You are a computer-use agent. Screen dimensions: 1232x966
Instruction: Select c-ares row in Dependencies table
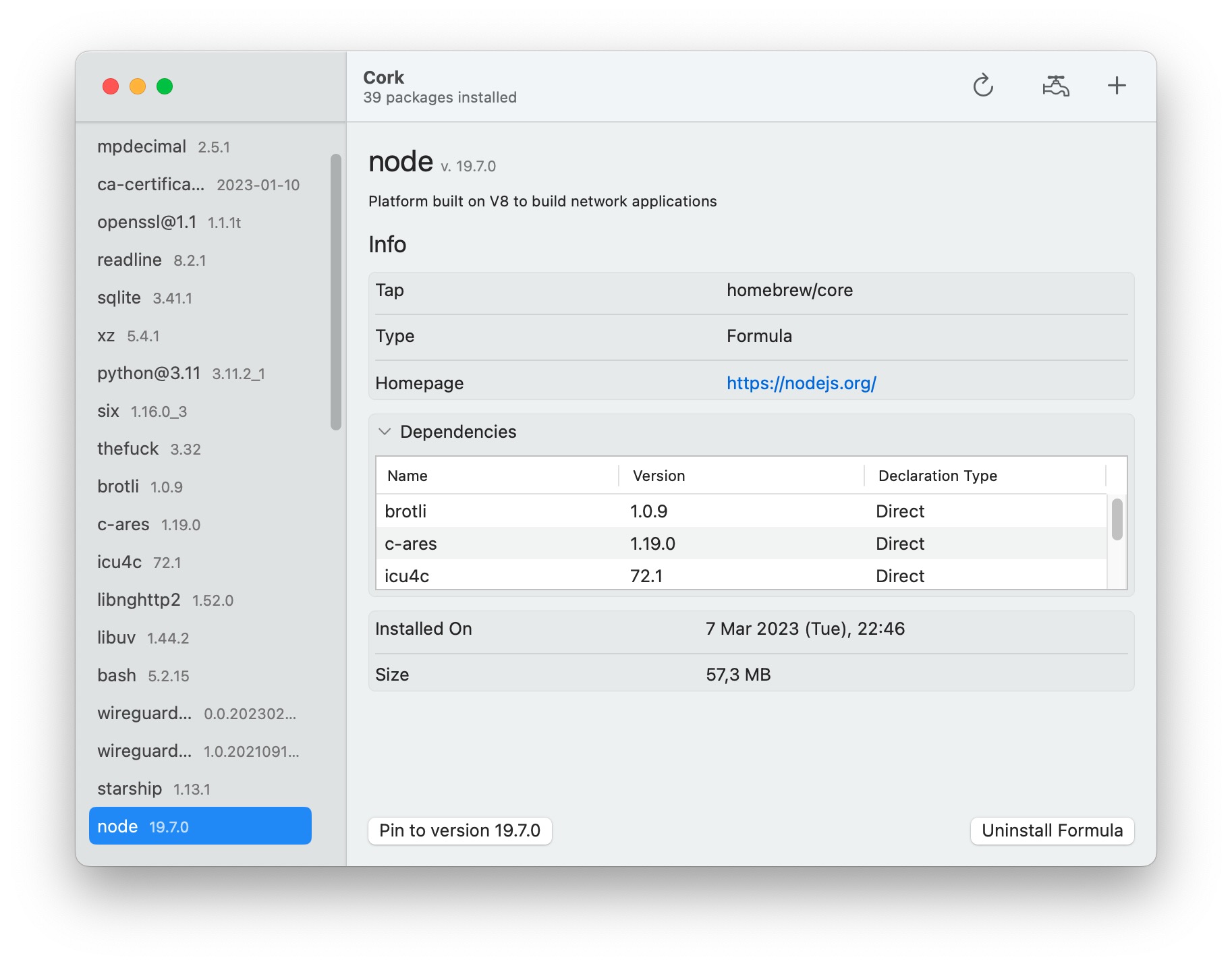[741, 543]
